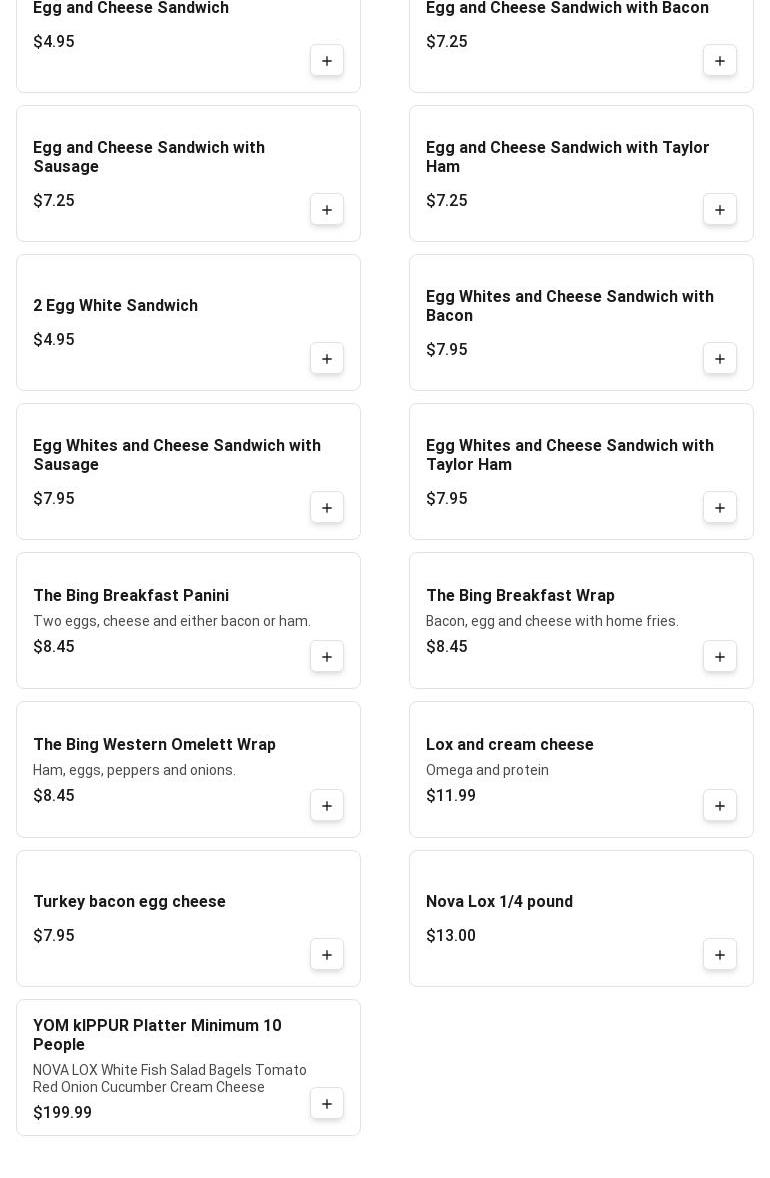Image resolution: width=770 pixels, height=1178 pixels.
Task: Add Egg Whites and Cheese with Bacon
Action: (x=720, y=359)
